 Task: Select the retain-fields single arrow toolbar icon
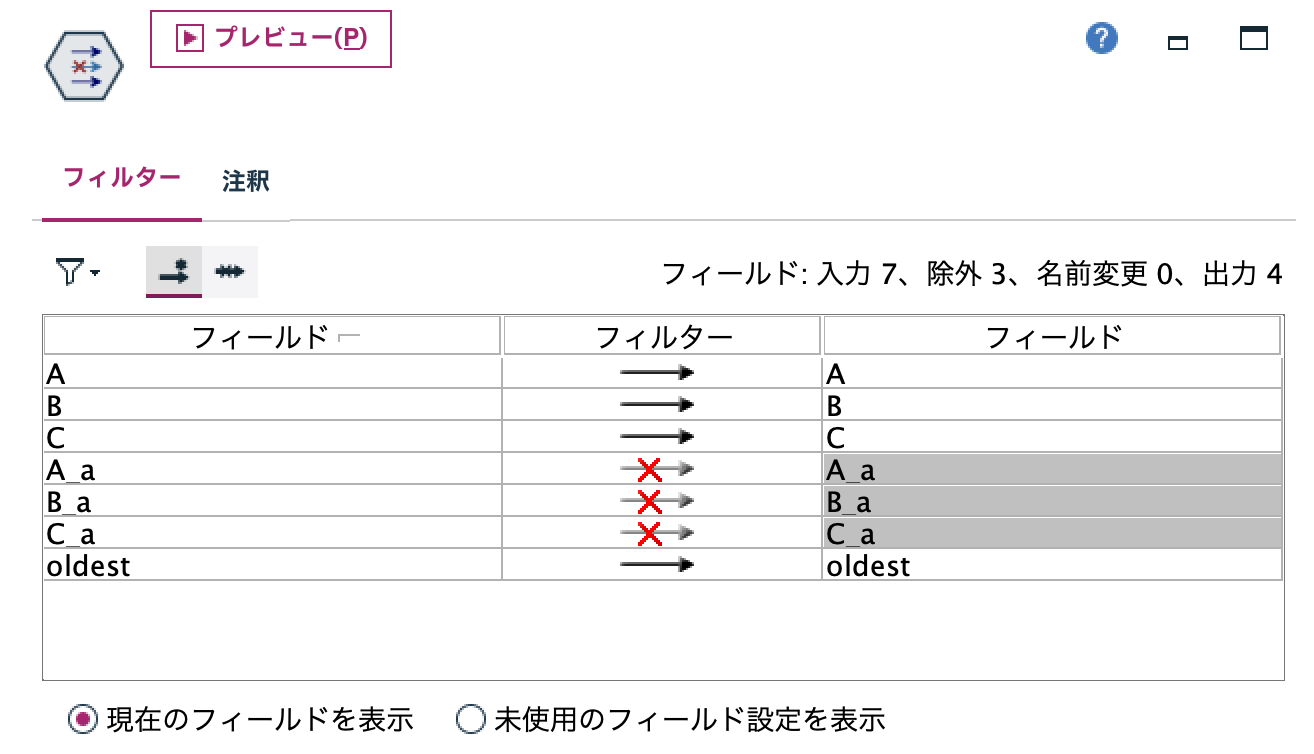pyautogui.click(x=175, y=272)
